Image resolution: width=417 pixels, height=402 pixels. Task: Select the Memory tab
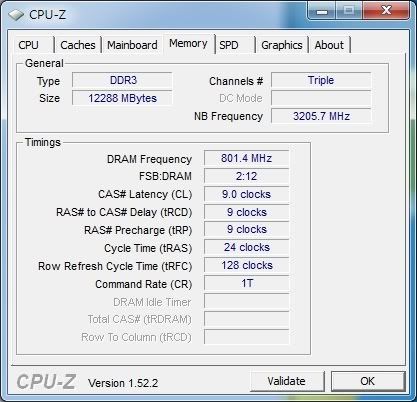[x=188, y=43]
